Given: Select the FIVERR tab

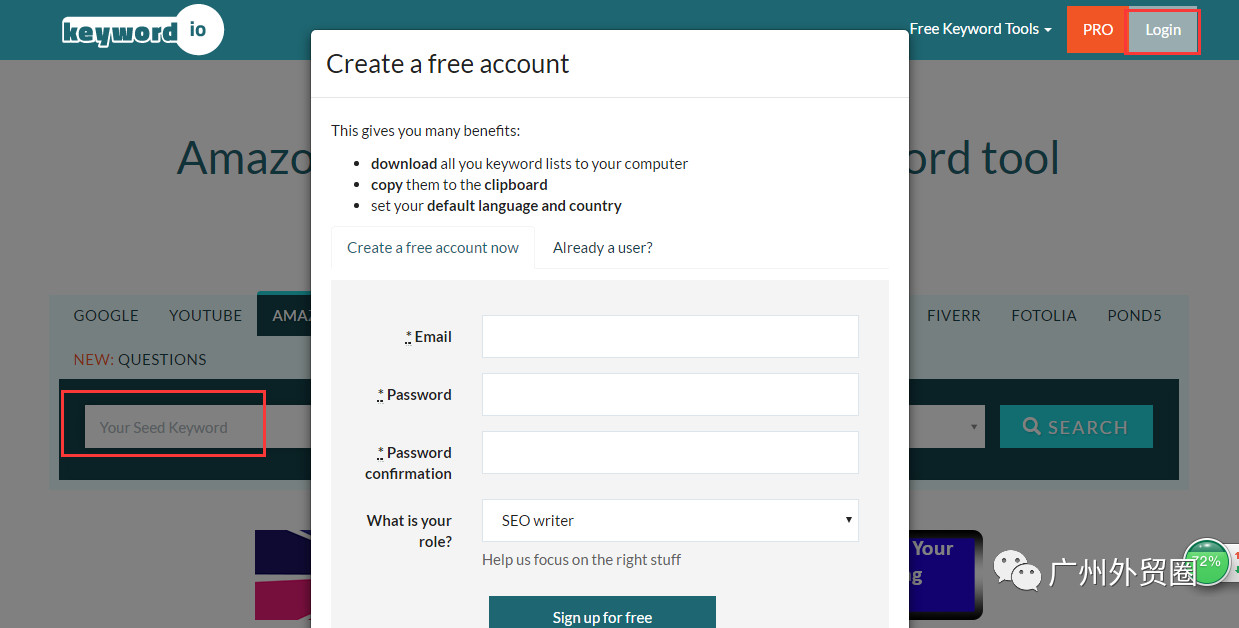Looking at the screenshot, I should coord(954,315).
